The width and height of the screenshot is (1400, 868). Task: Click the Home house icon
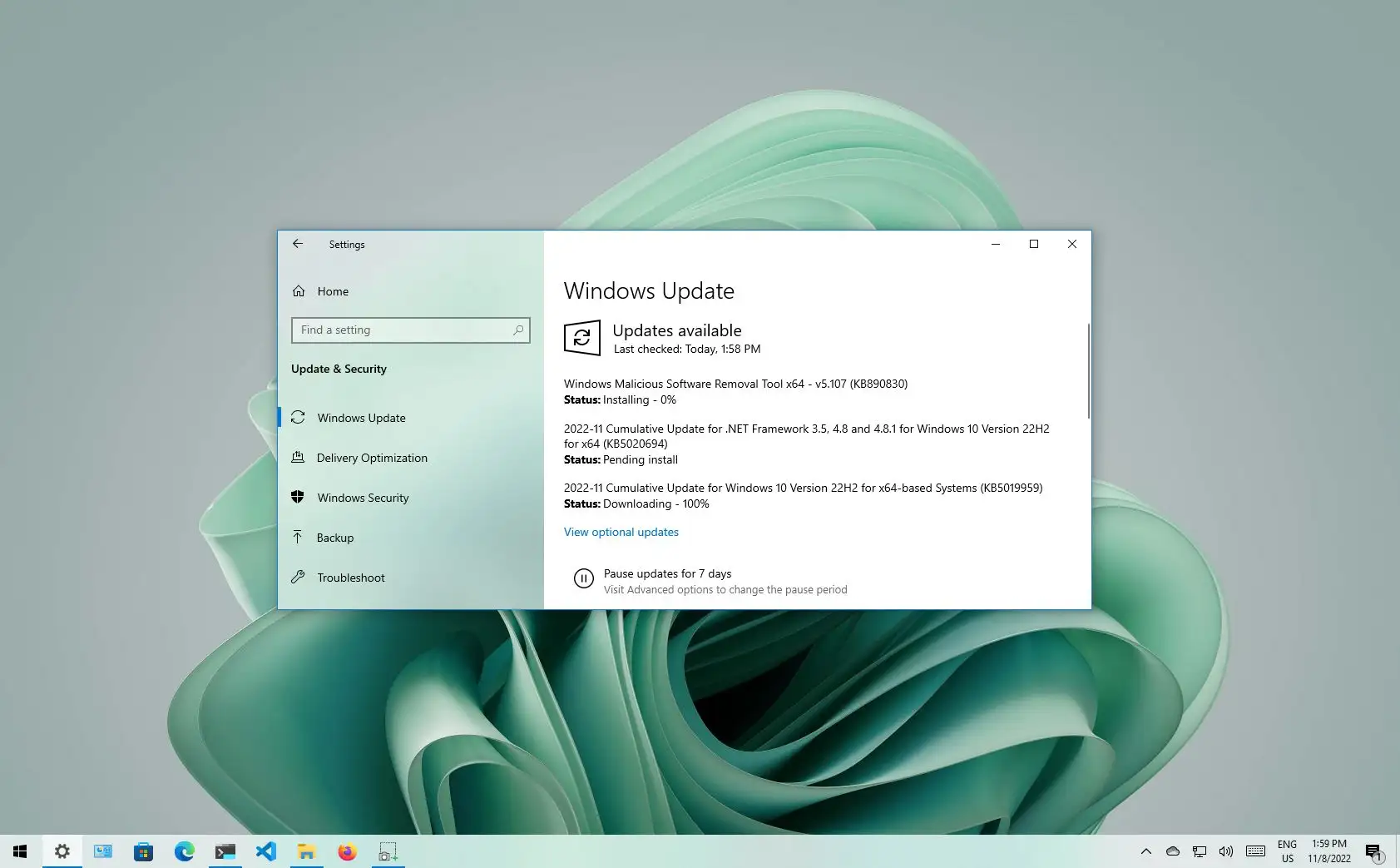299,291
